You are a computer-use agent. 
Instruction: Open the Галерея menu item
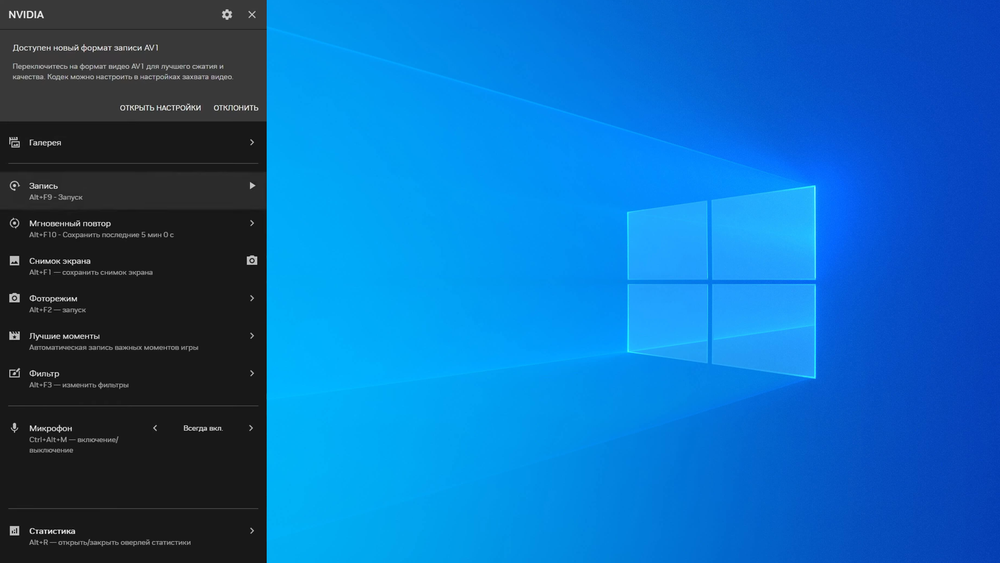(133, 142)
